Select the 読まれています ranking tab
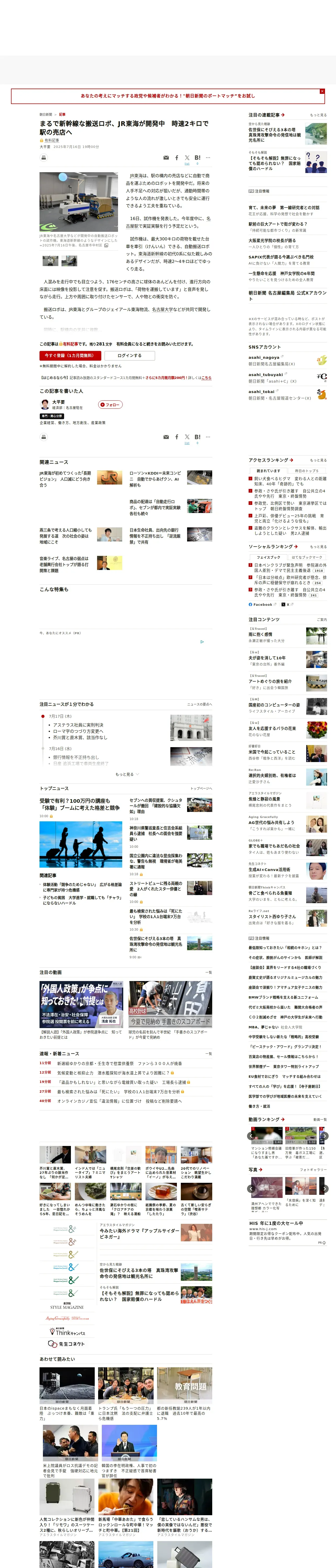 coord(268,470)
